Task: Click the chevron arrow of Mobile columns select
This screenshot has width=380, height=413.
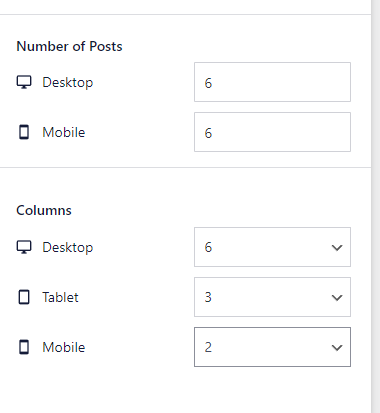Action: coord(337,348)
